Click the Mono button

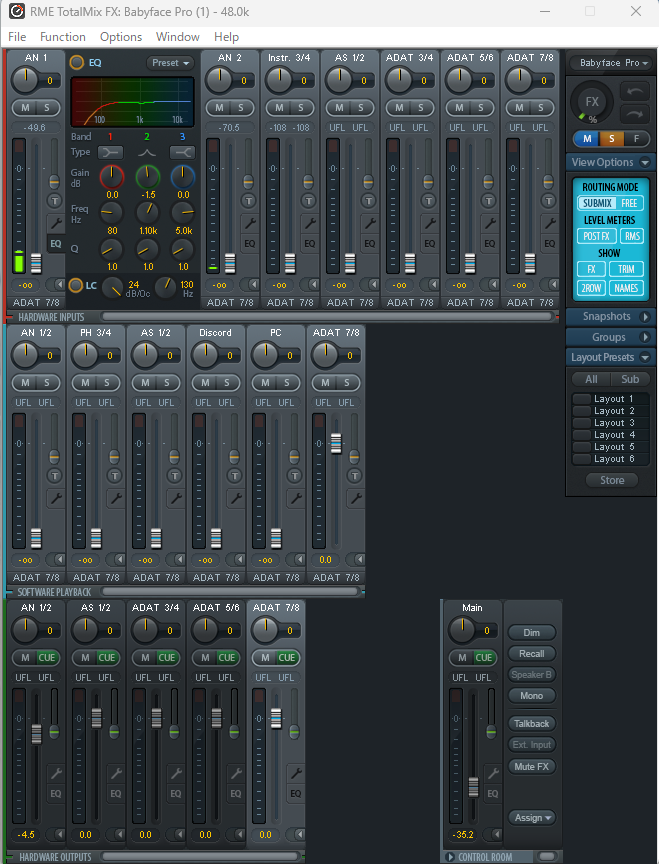[532, 695]
